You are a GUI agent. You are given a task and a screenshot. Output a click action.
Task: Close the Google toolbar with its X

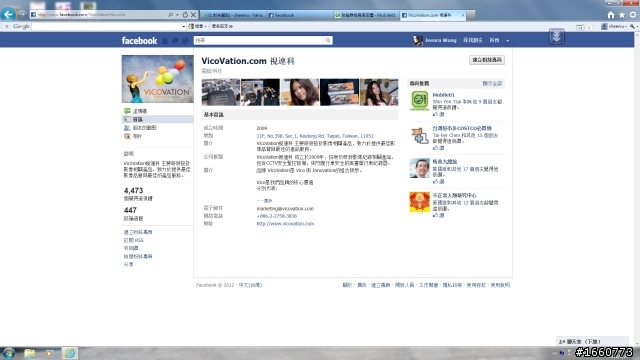click(x=6, y=26)
